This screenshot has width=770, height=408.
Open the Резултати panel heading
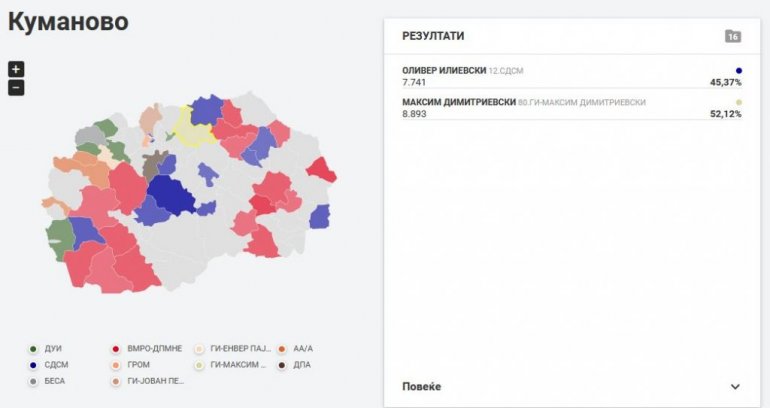click(x=433, y=36)
